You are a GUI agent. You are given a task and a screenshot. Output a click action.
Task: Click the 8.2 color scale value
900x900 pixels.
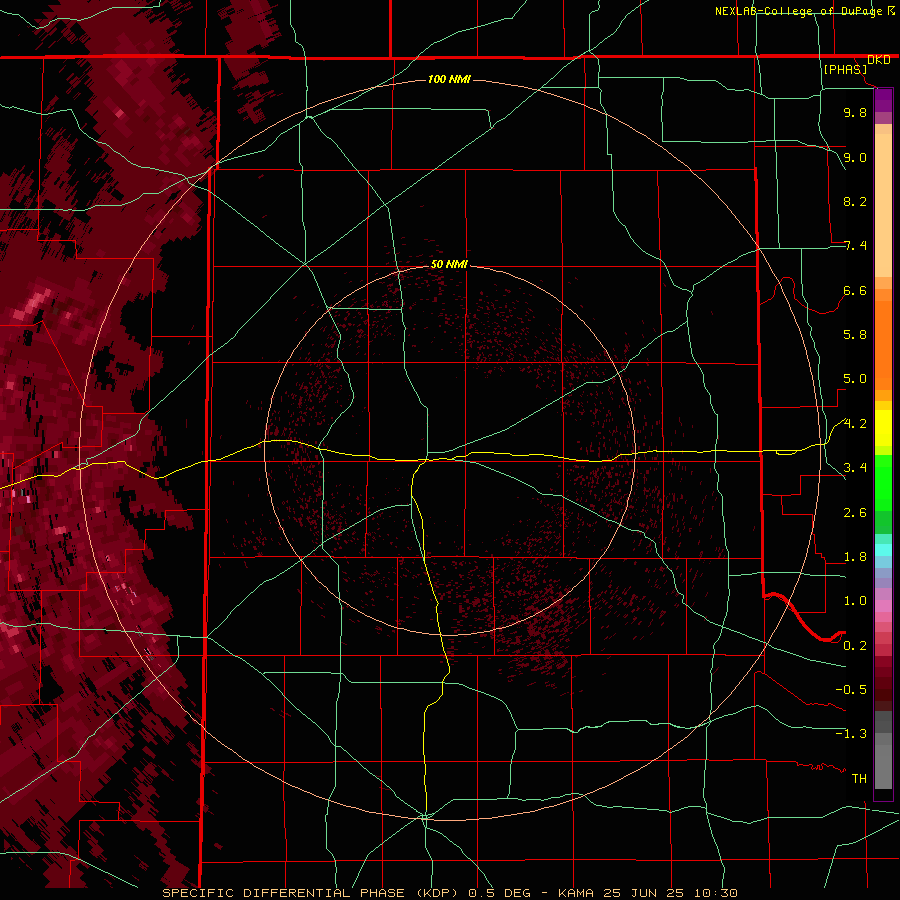(x=855, y=201)
